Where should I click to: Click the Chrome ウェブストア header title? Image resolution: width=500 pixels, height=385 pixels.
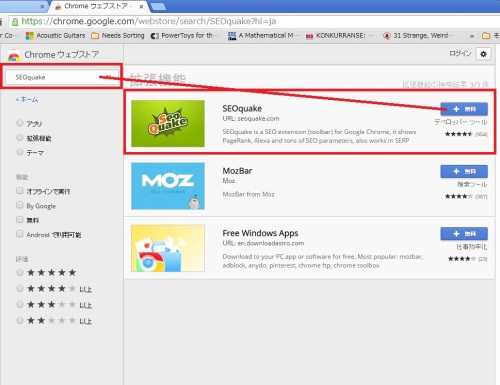click(x=62, y=54)
